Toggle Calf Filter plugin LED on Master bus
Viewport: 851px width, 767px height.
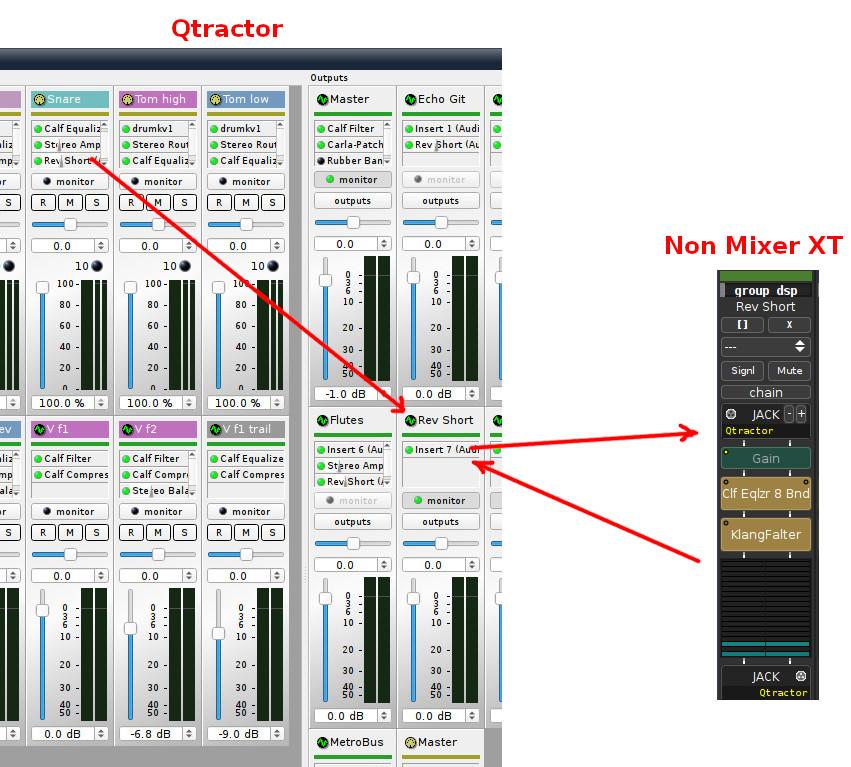pyautogui.click(x=321, y=129)
